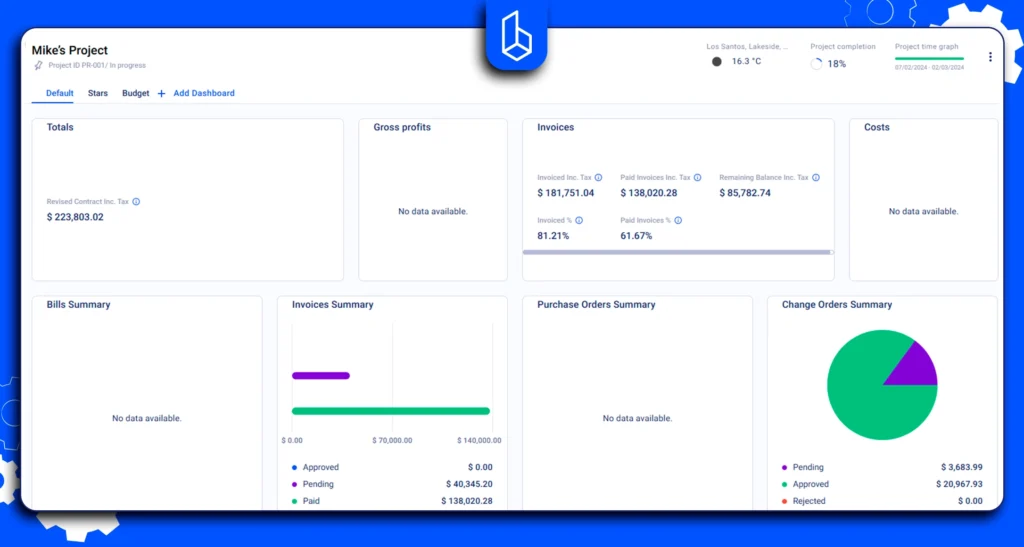1024x547 pixels.
Task: Click the 61.67% paid invoices percentage
Action: click(636, 236)
